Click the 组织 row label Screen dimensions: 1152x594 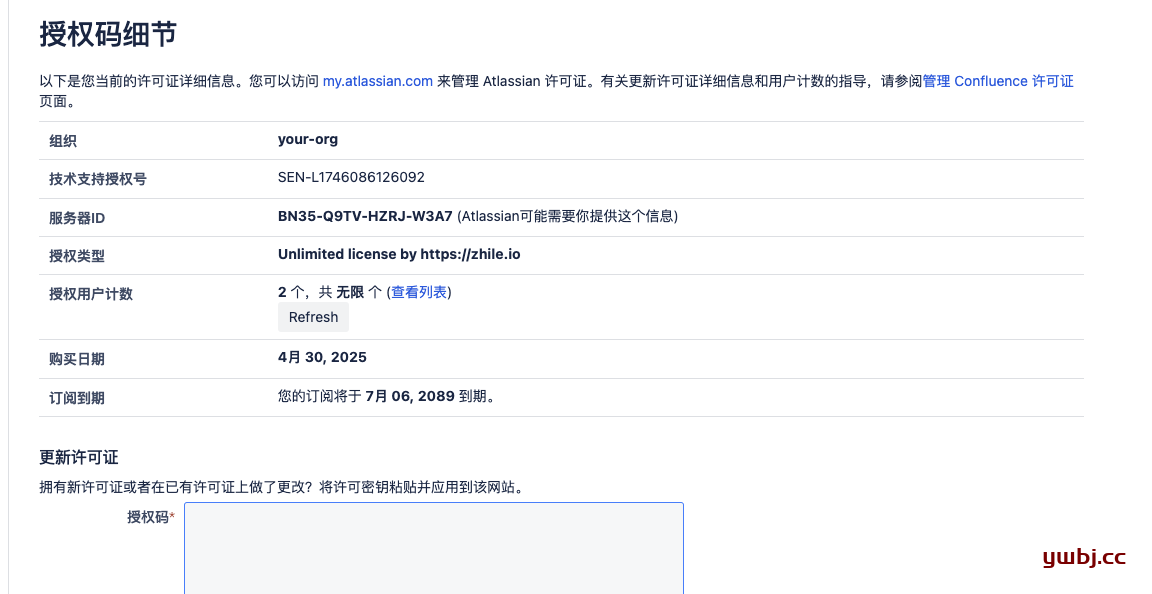pyautogui.click(x=63, y=141)
